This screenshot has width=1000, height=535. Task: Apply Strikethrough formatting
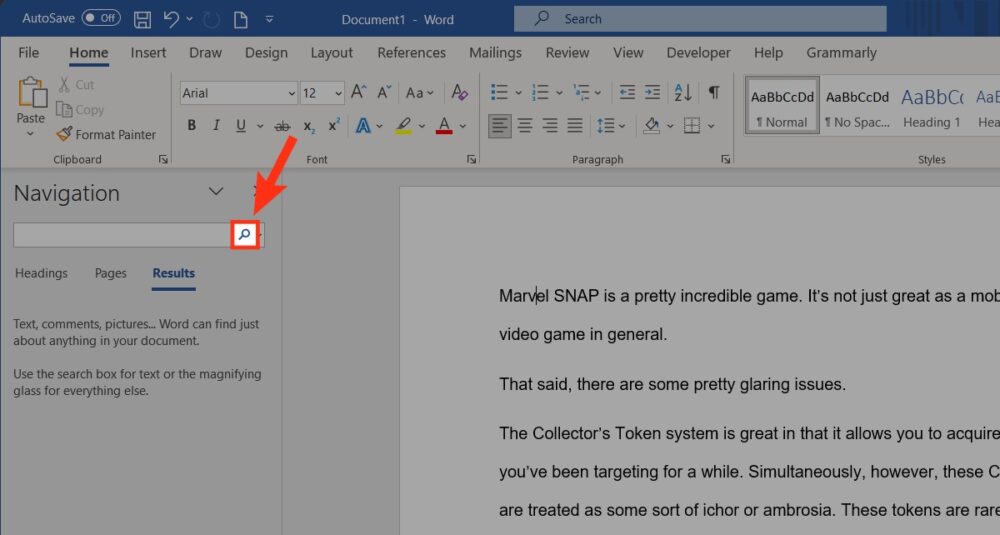[282, 126]
